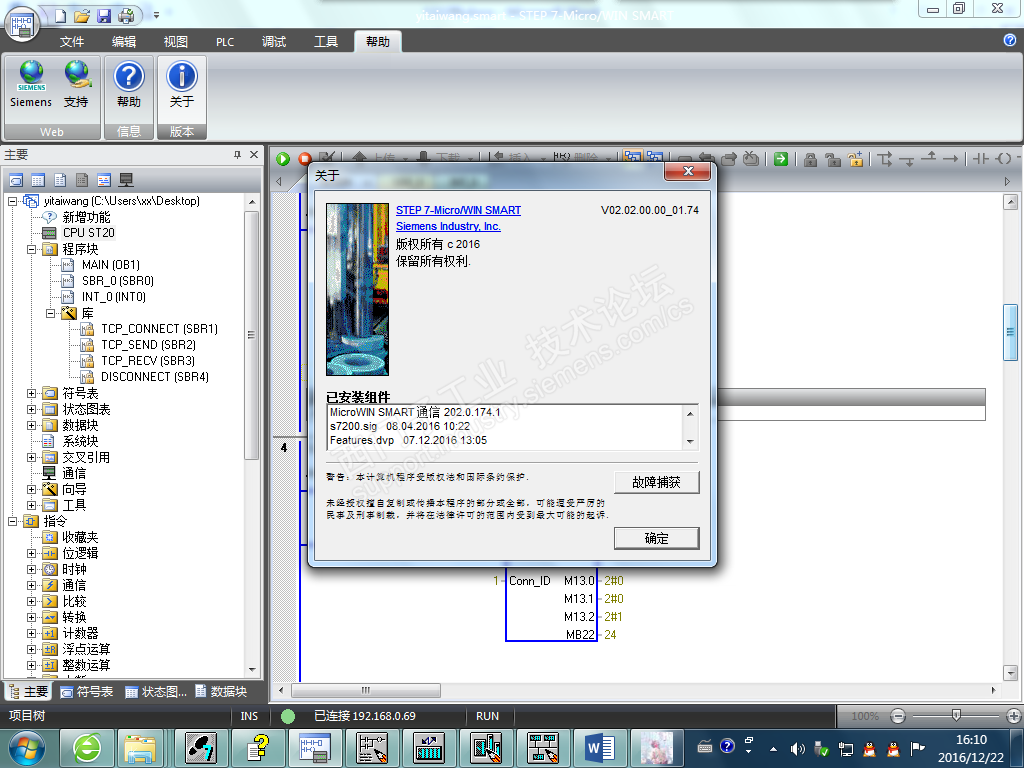
Task: Click the padlock with yellow plus icon
Action: [x=856, y=159]
